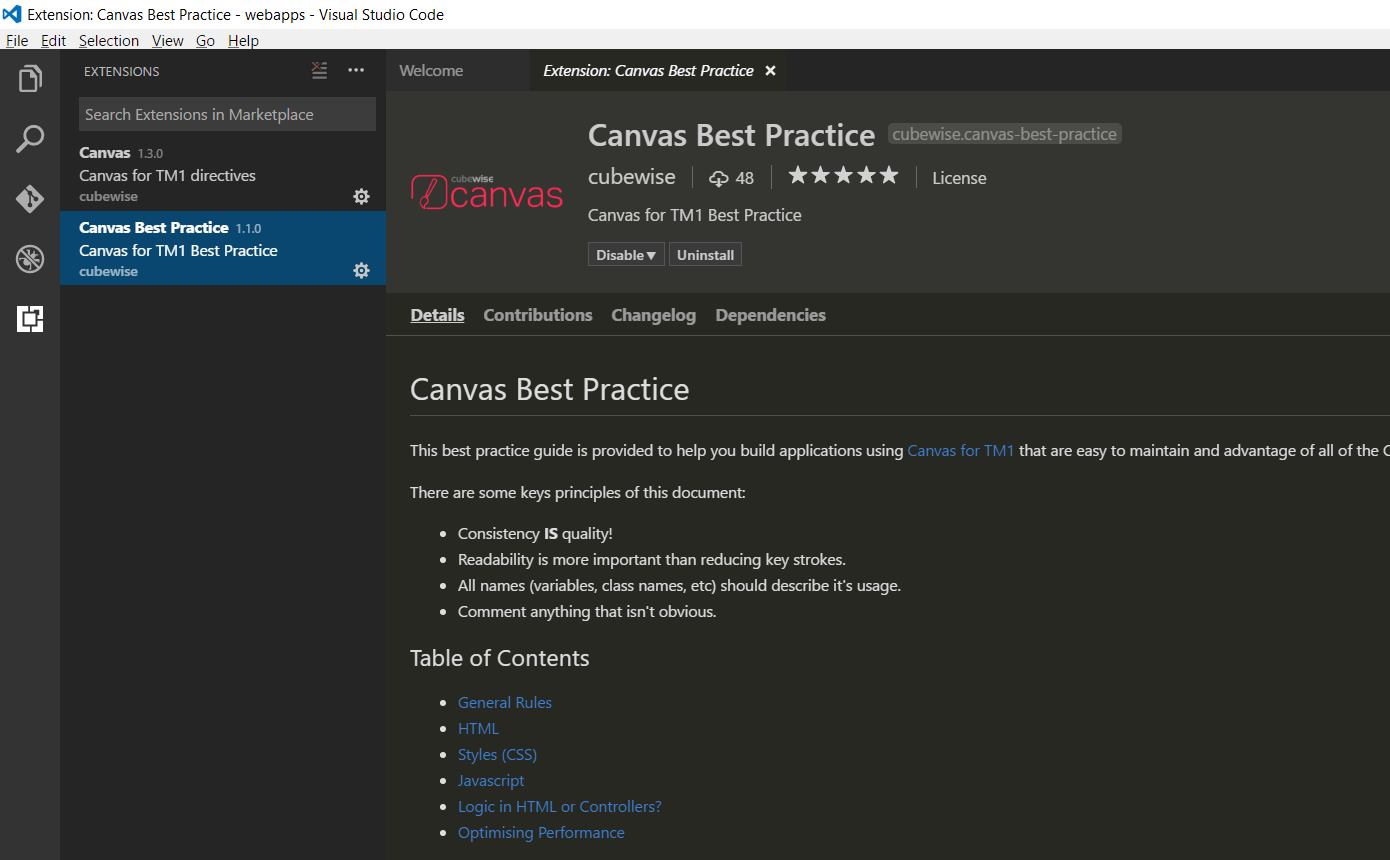Open the File menu
The height and width of the screenshot is (860, 1390).
[x=16, y=40]
